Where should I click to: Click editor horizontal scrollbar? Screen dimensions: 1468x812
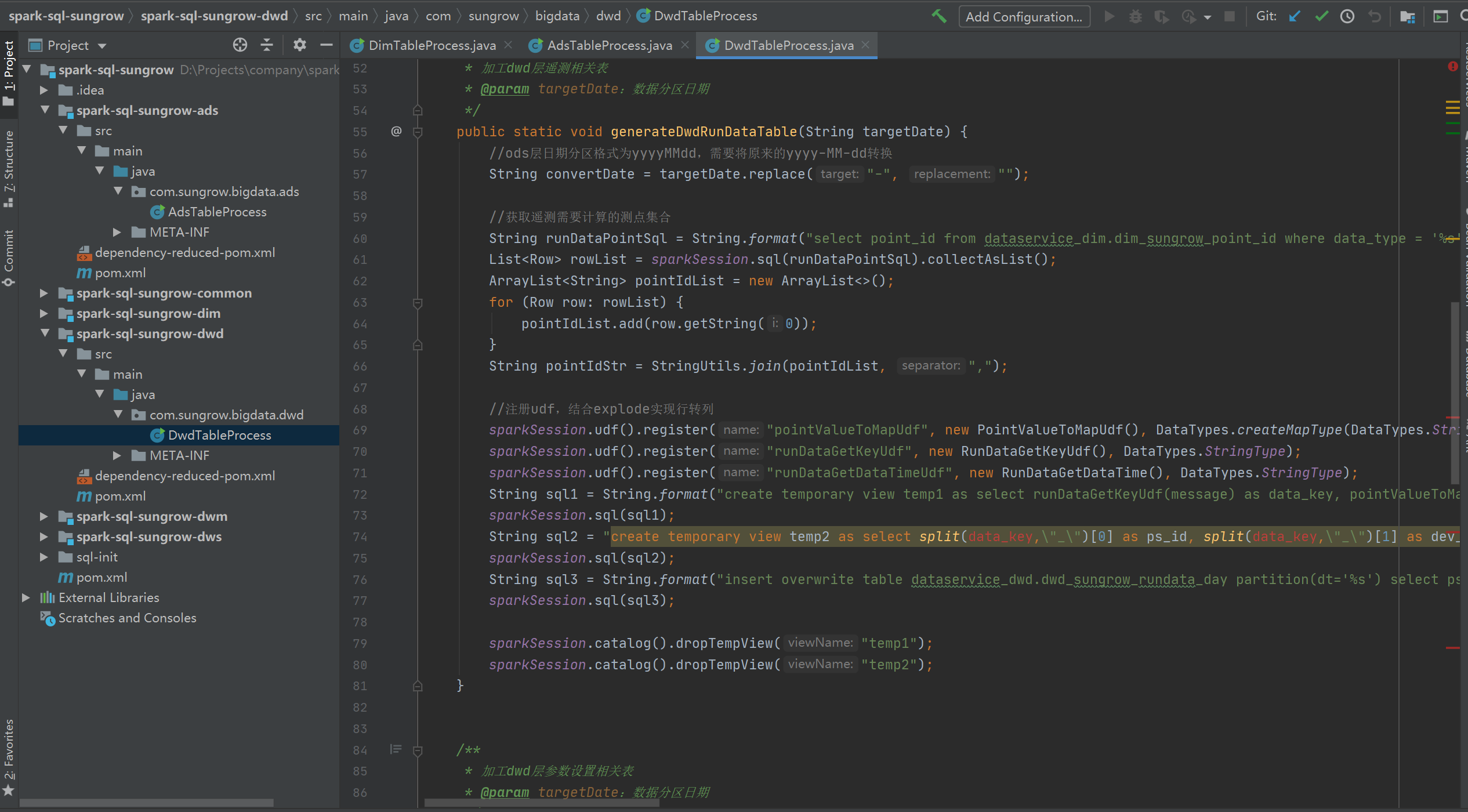click(542, 803)
